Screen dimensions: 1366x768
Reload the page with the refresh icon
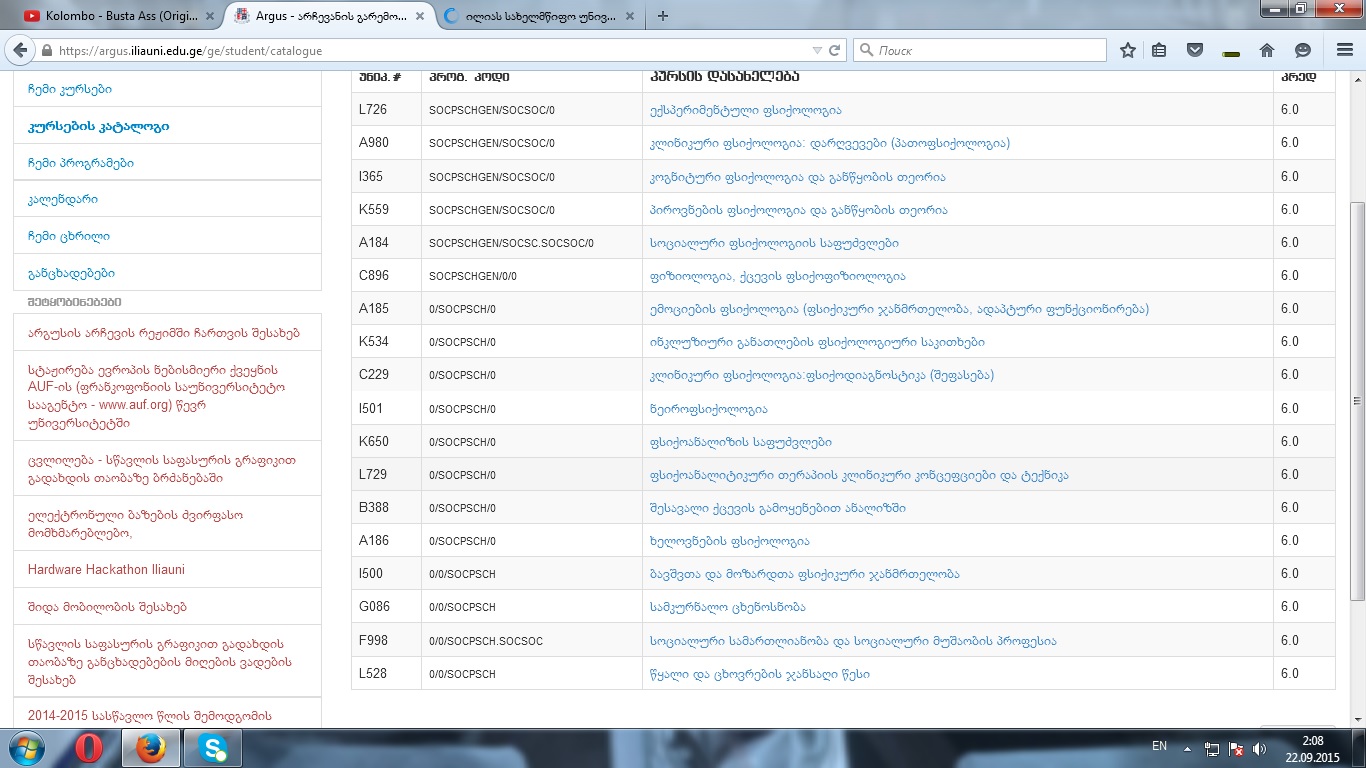click(835, 50)
